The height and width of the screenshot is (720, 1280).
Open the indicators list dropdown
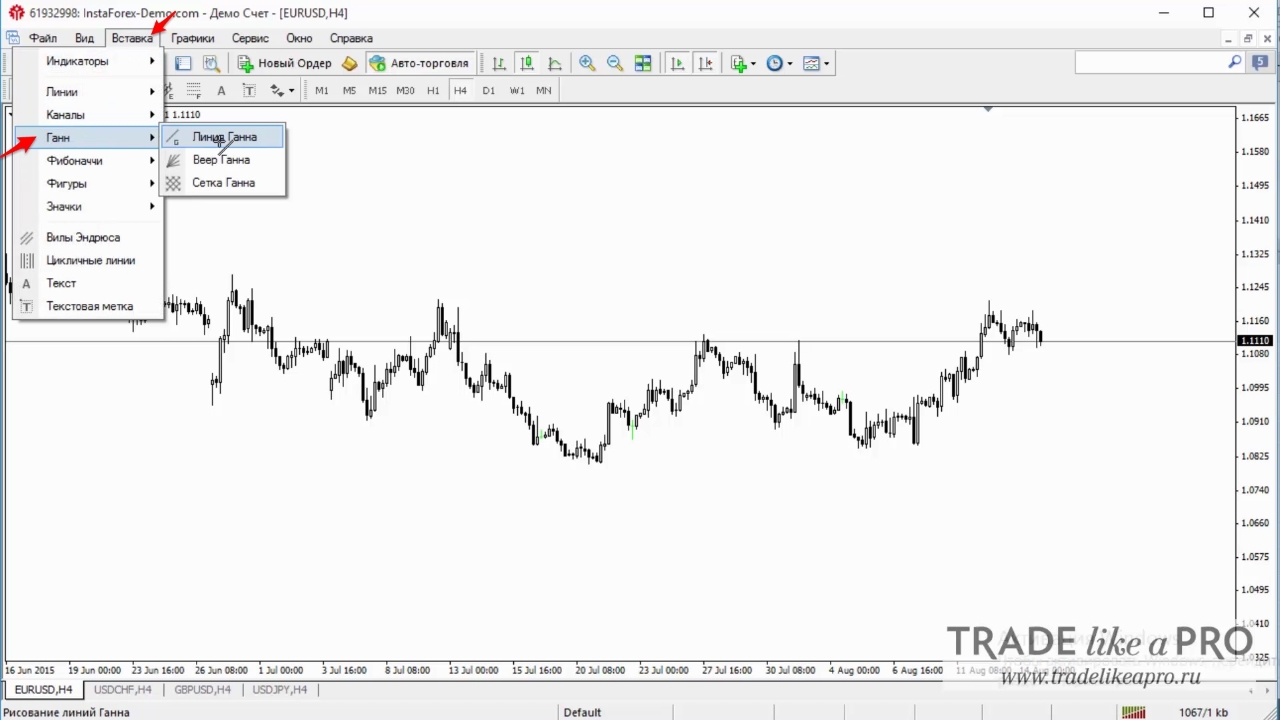742,63
